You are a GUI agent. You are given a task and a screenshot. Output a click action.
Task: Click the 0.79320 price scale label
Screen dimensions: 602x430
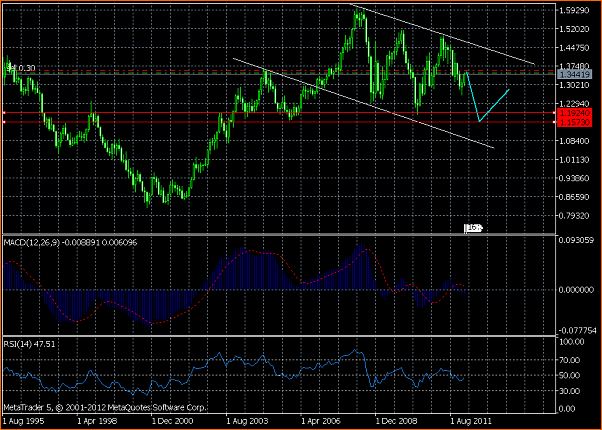(x=574, y=216)
